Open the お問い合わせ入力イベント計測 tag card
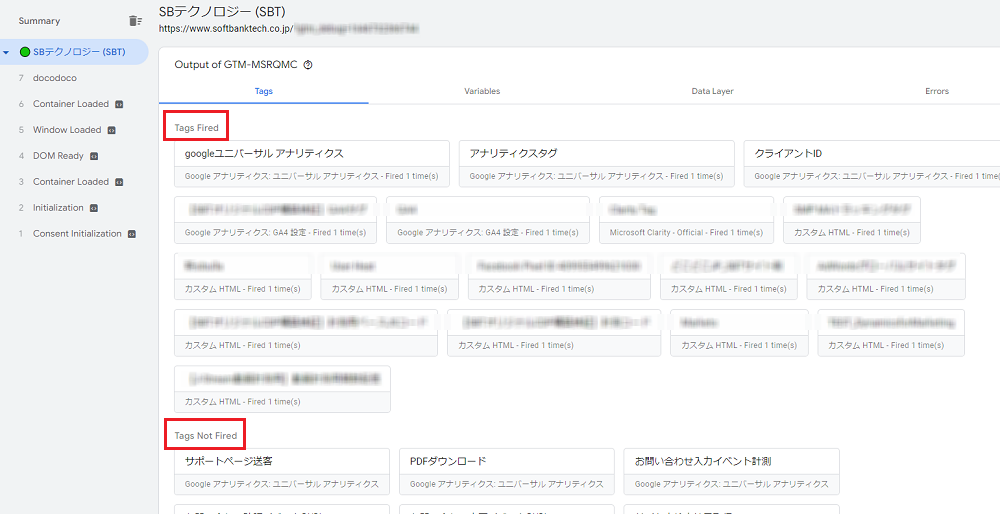 click(x=732, y=472)
